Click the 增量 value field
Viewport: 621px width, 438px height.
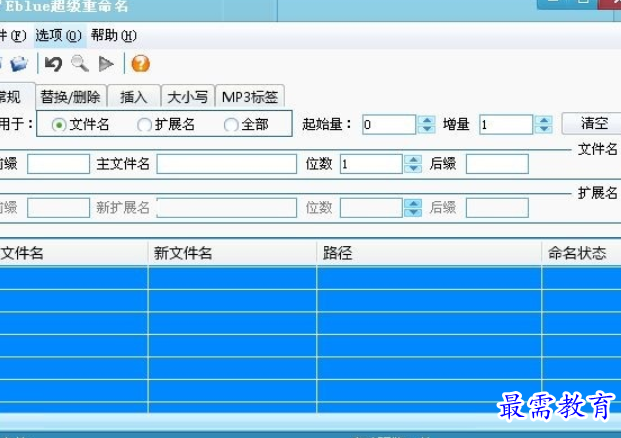tap(506, 125)
